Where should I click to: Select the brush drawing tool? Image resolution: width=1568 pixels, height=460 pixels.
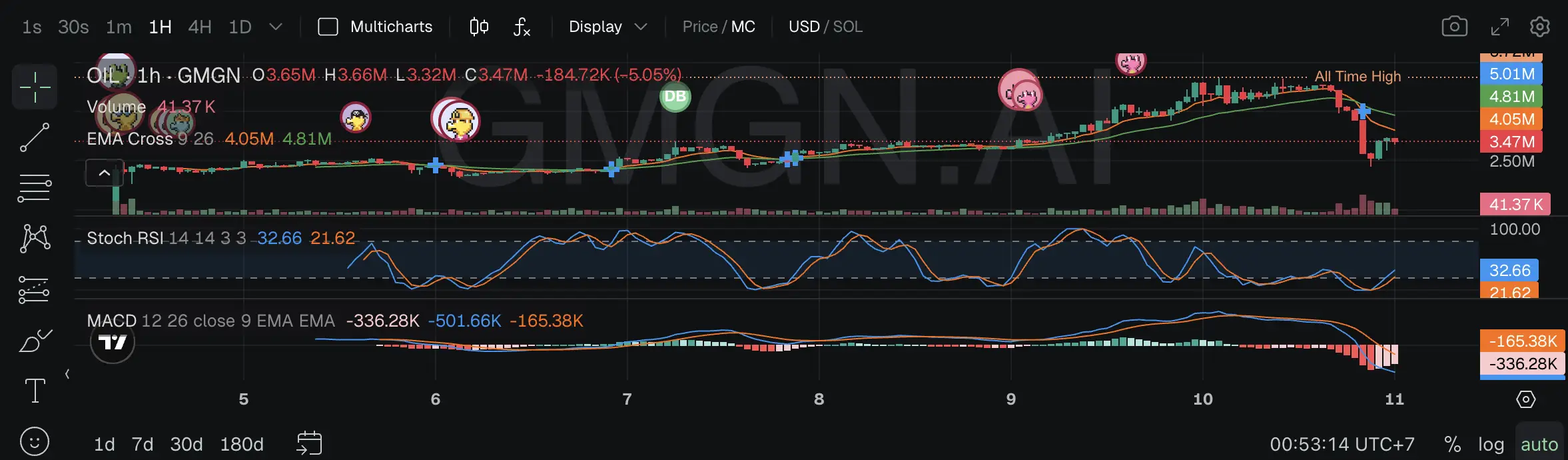click(x=35, y=341)
